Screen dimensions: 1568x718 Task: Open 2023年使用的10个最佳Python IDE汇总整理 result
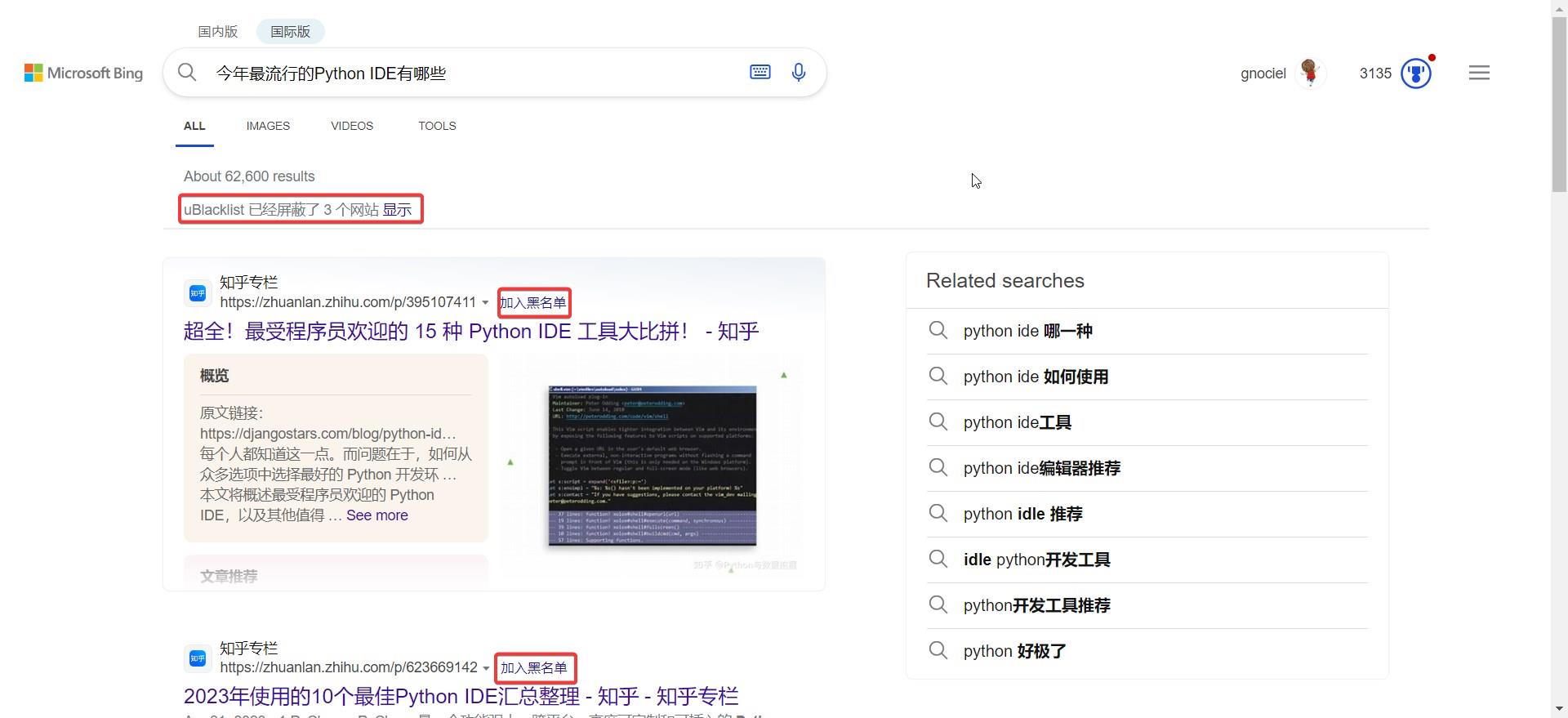point(461,696)
